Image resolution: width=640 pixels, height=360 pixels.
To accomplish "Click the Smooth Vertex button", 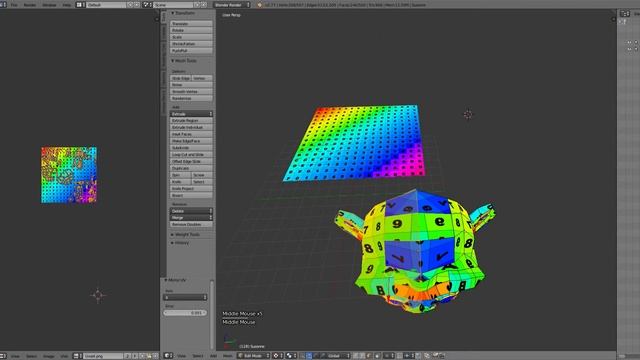I will tap(191, 91).
